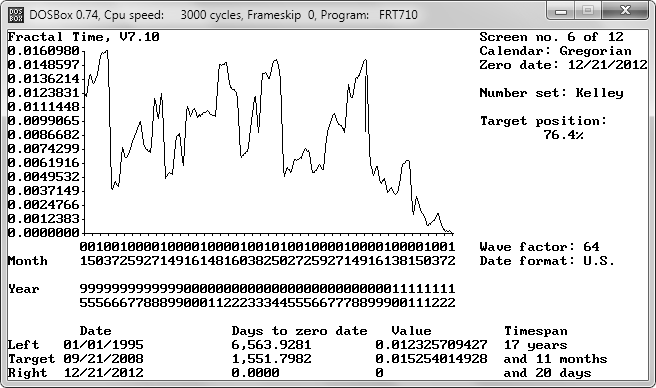Minimize the DOSBox window
This screenshot has width=656, height=388.
coord(561,11)
